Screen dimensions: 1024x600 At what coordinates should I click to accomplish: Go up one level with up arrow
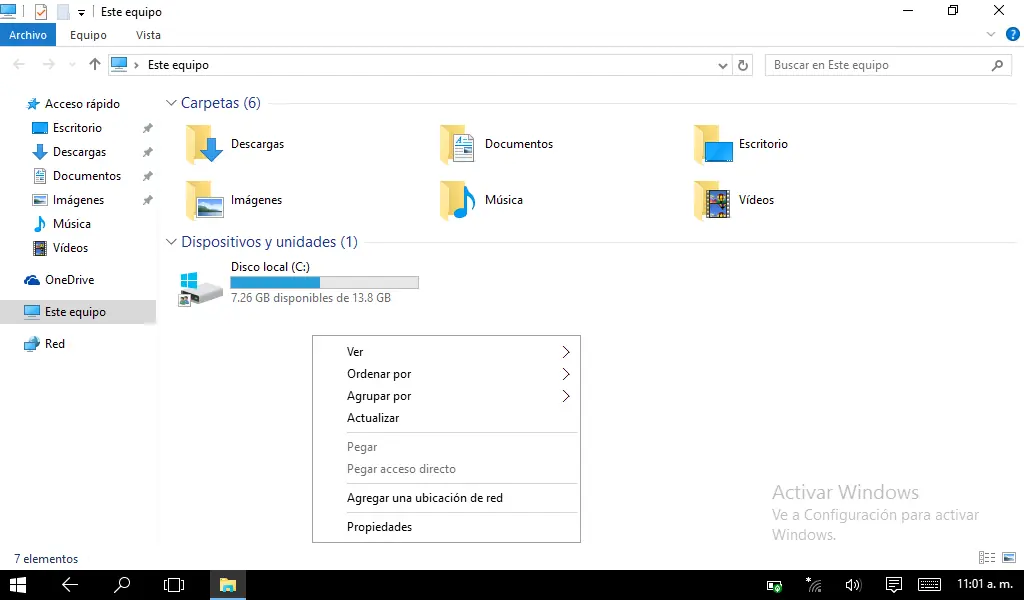click(95, 64)
